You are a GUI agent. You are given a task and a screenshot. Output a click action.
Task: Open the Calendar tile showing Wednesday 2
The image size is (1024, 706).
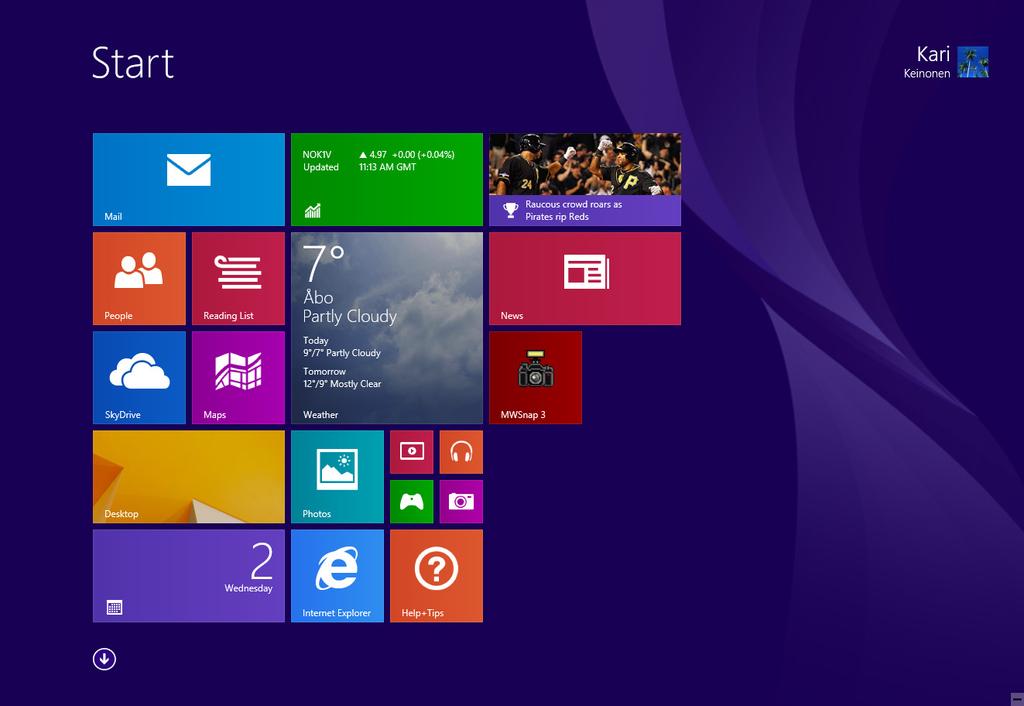189,576
